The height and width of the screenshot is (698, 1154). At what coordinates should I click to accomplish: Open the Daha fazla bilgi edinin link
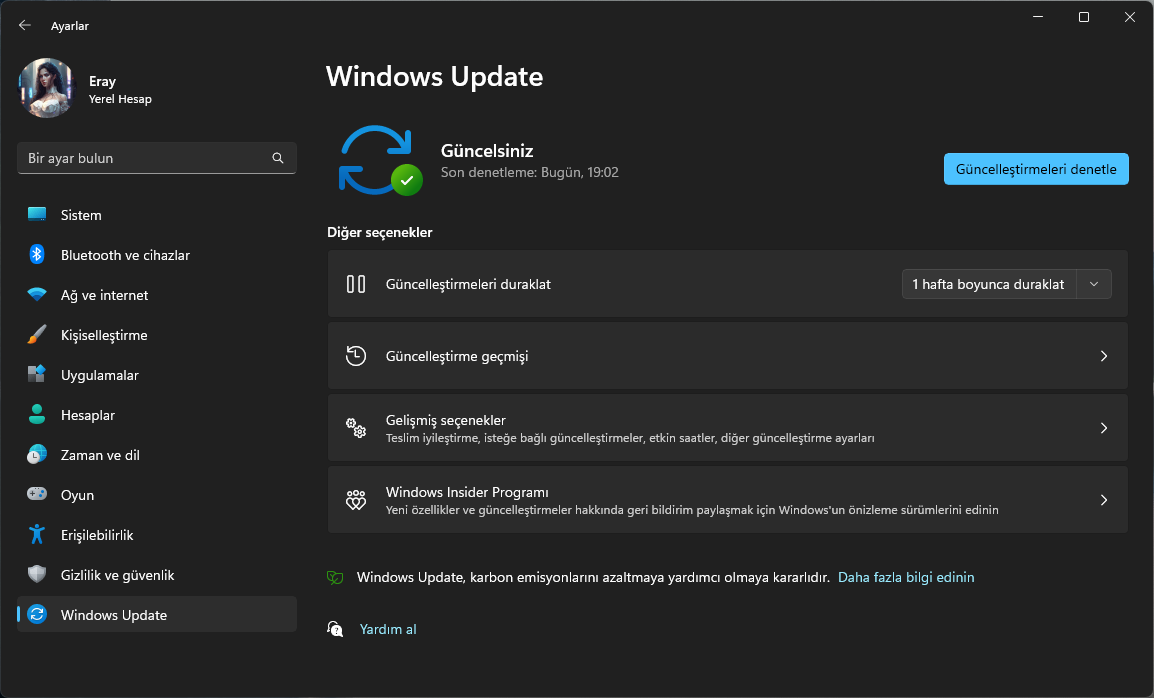906,577
